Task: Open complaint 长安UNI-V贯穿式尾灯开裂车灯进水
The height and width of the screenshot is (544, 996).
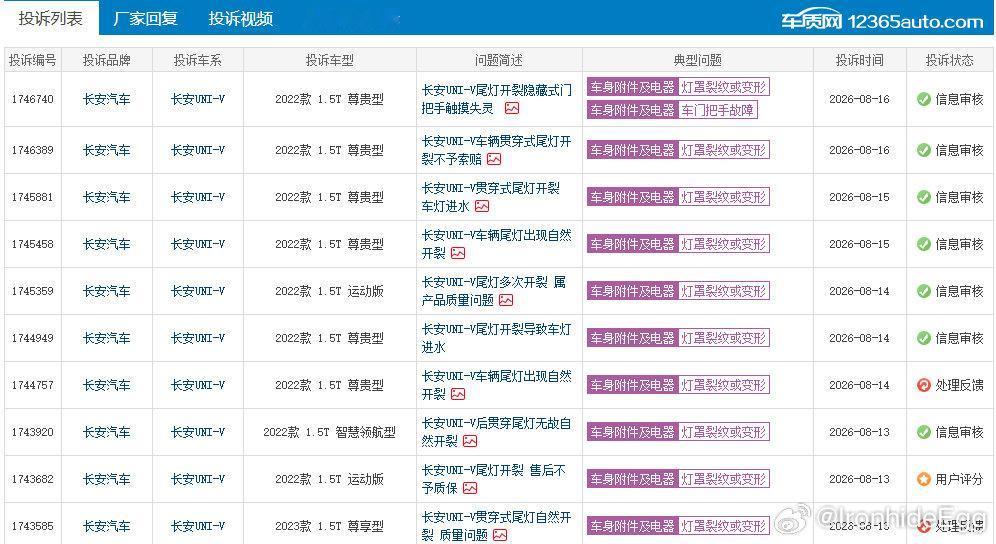Action: click(490, 197)
